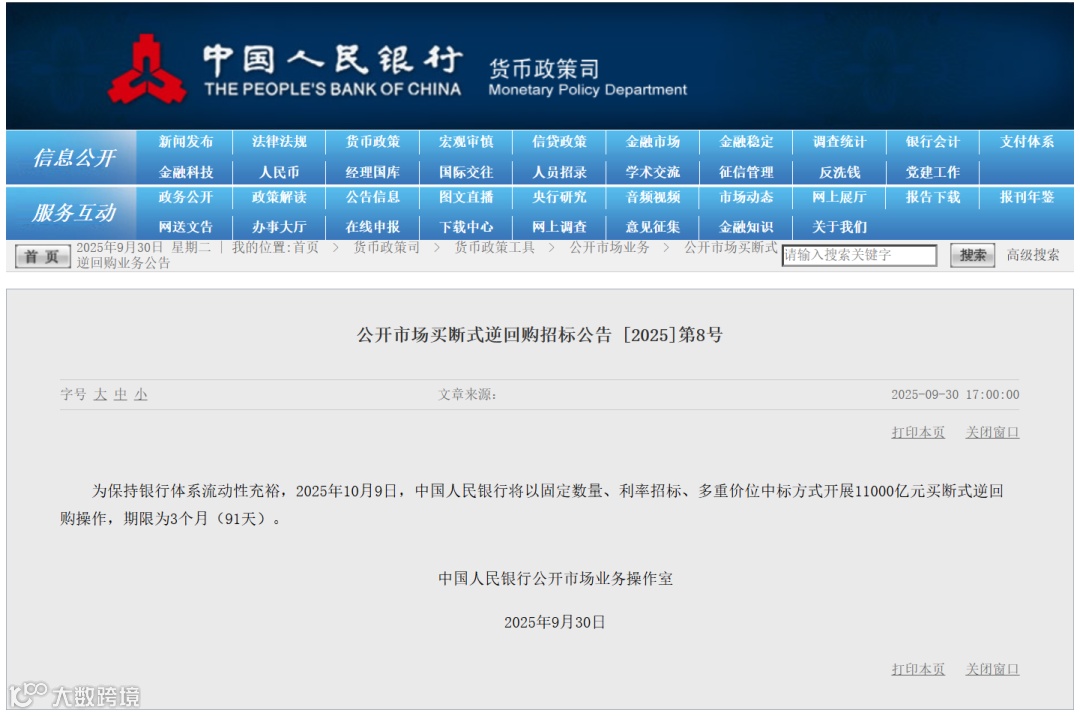Viewport: 1080px width, 716px height.
Task: Select 在线申报 menu item
Action: tap(373, 227)
